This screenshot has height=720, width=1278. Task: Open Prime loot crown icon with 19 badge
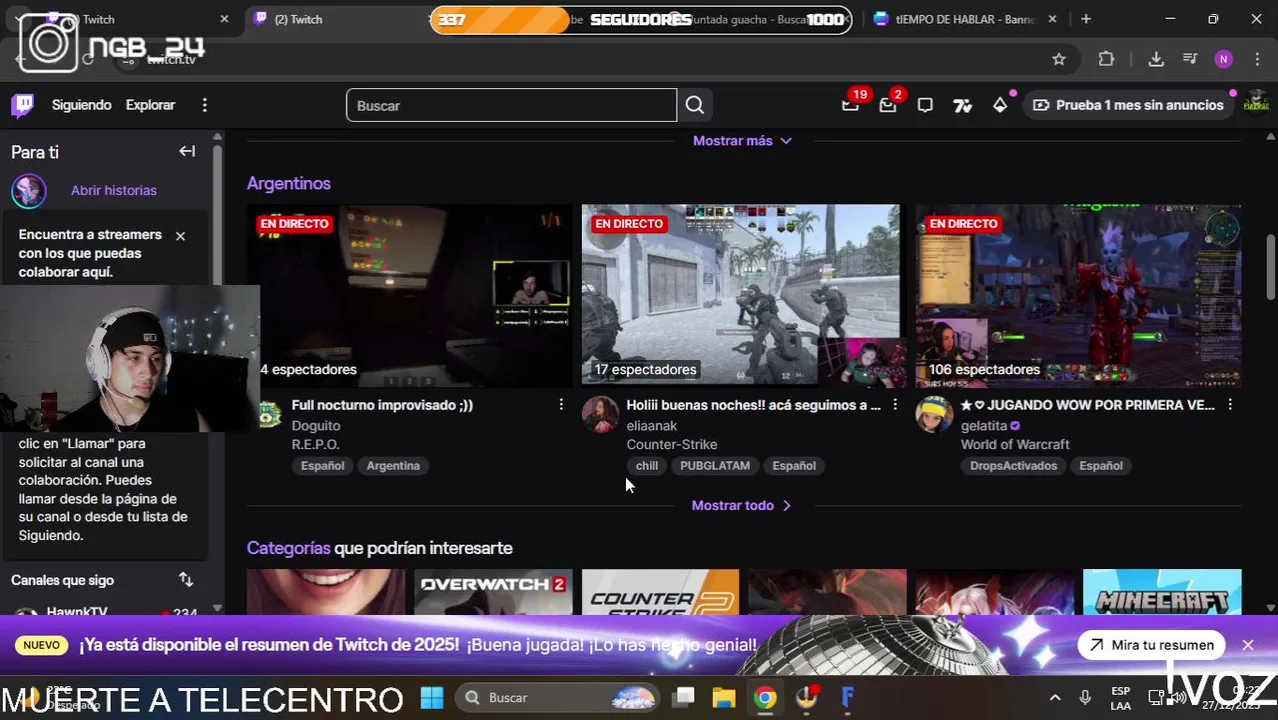tap(850, 105)
